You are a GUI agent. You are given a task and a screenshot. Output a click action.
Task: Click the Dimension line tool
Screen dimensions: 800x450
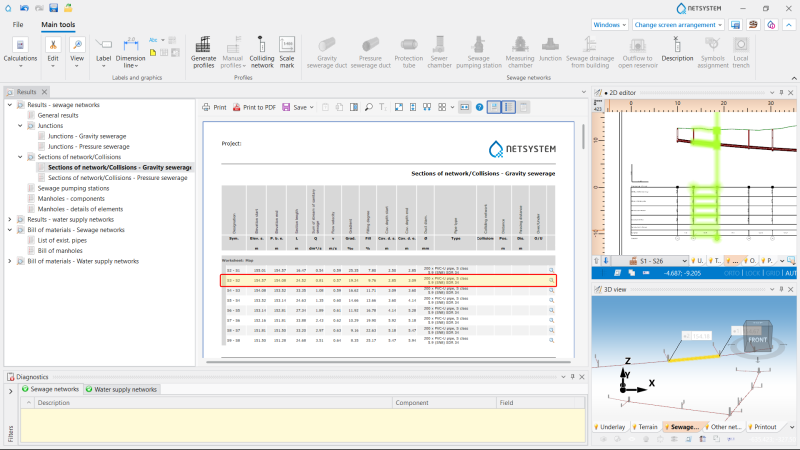tap(131, 52)
